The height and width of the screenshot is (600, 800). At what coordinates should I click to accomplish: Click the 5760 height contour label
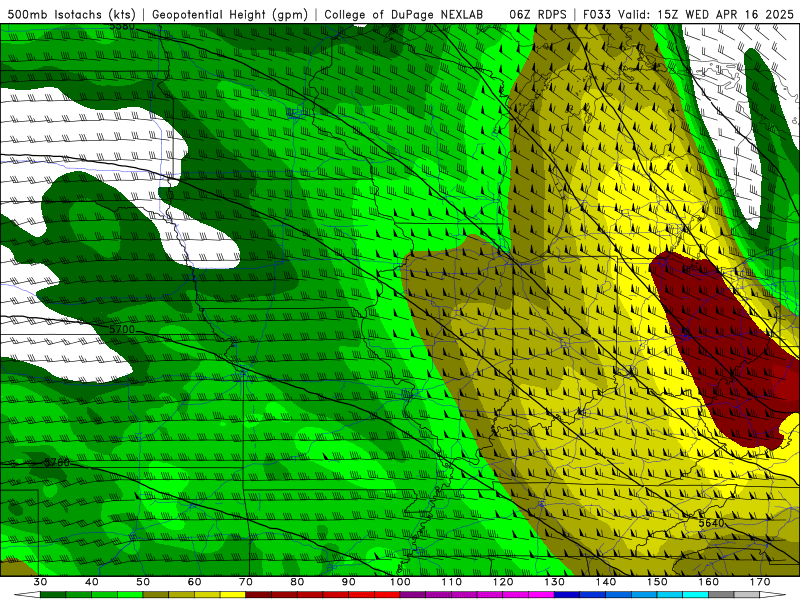[x=56, y=463]
